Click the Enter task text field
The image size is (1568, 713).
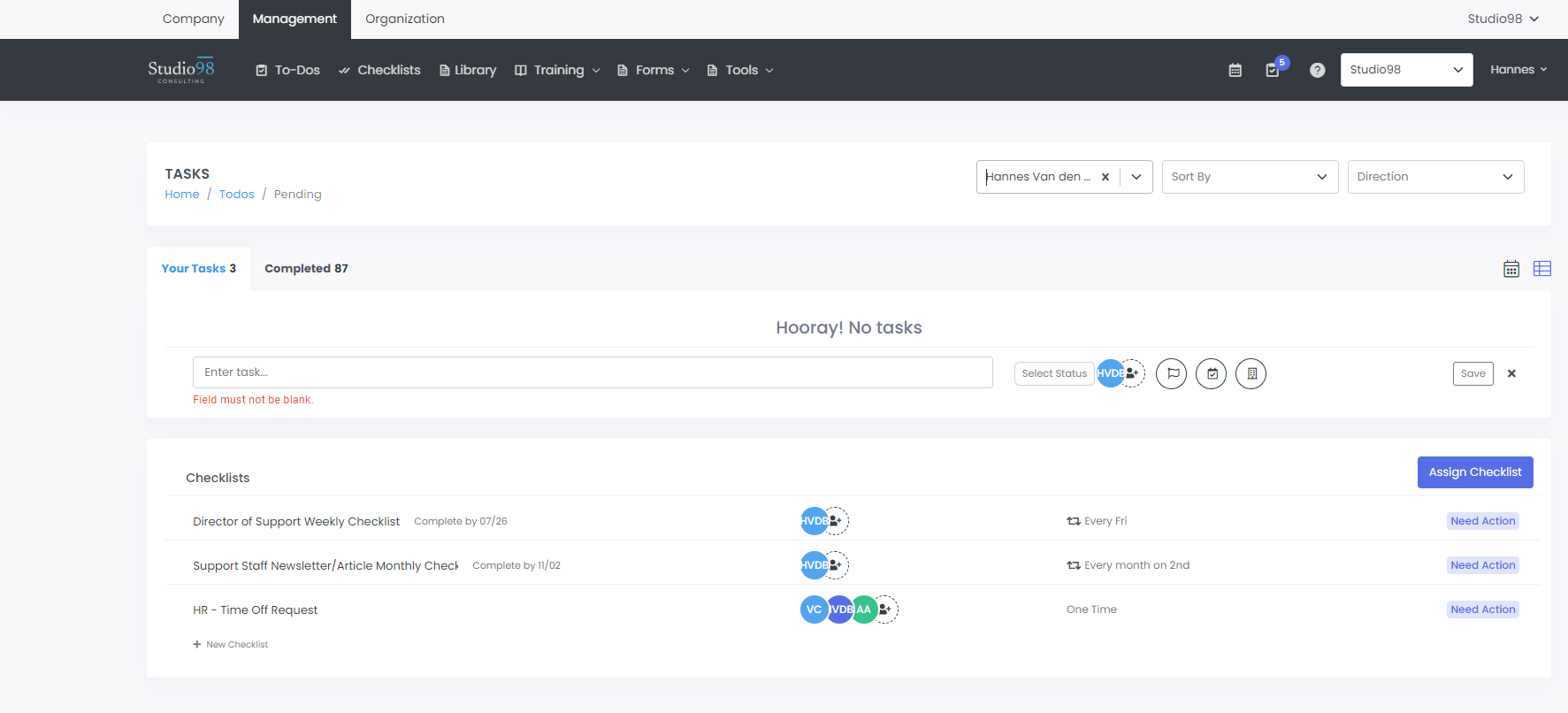pyautogui.click(x=592, y=372)
